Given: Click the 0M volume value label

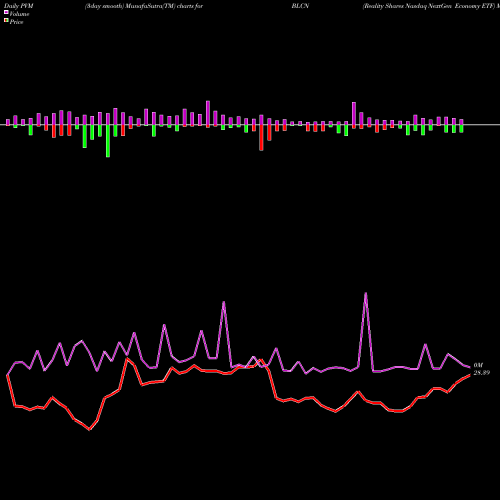Looking at the screenshot, I should point(478,365).
